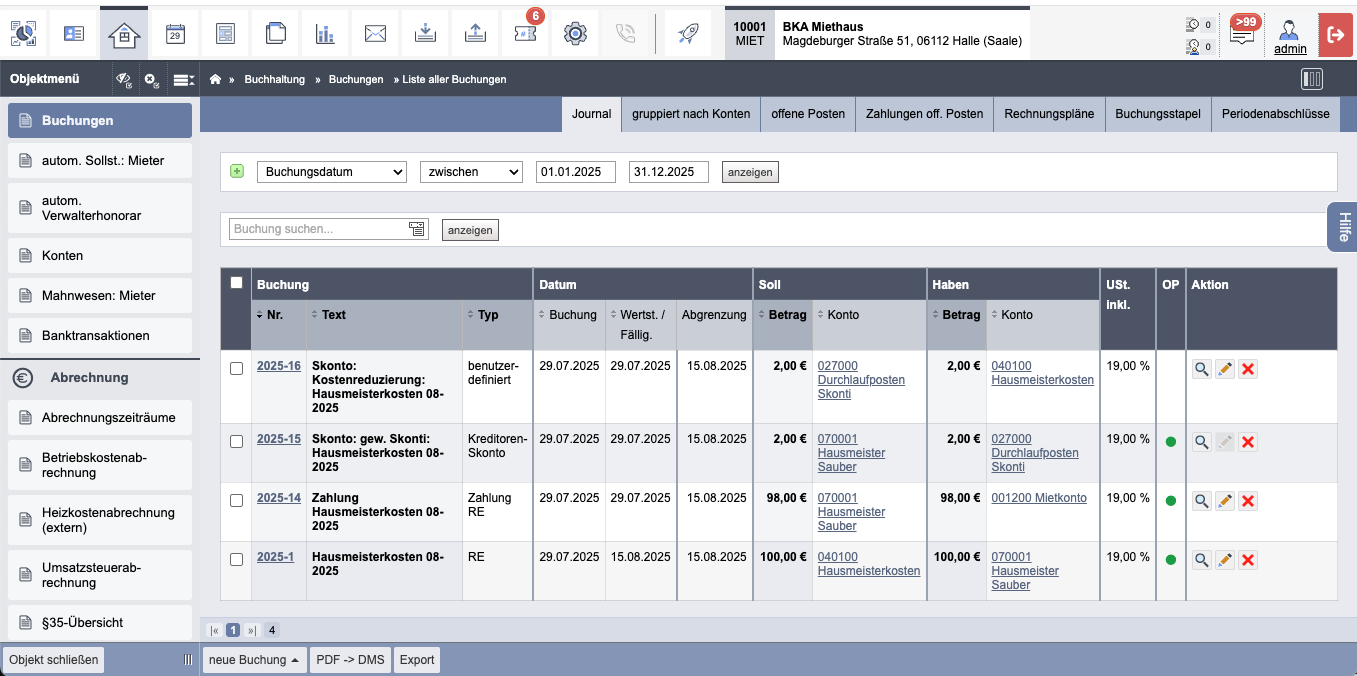Switch to gruppiert nach Konten tab
The image size is (1357, 676).
[691, 114]
